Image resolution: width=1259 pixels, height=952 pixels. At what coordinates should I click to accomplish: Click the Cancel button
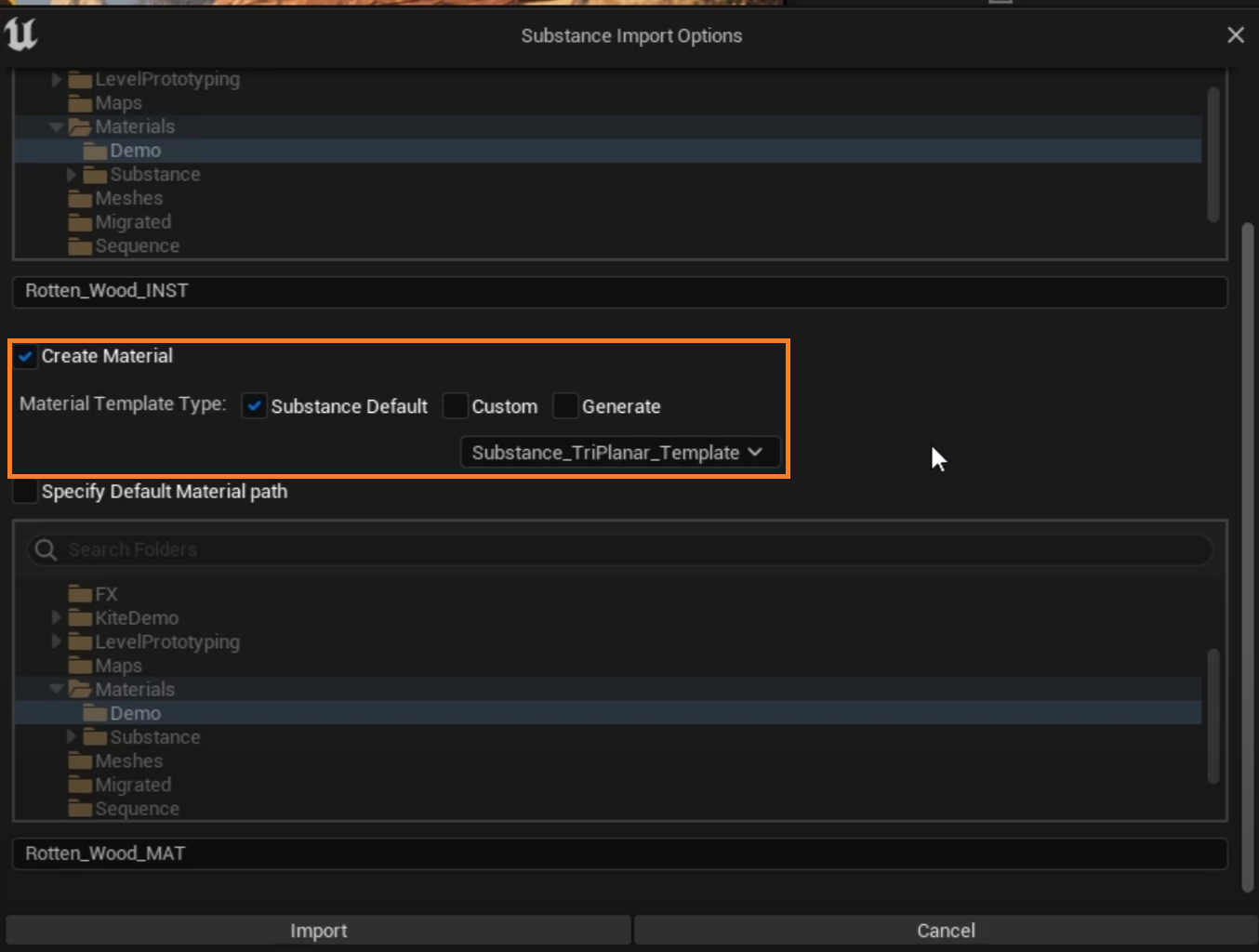946,931
